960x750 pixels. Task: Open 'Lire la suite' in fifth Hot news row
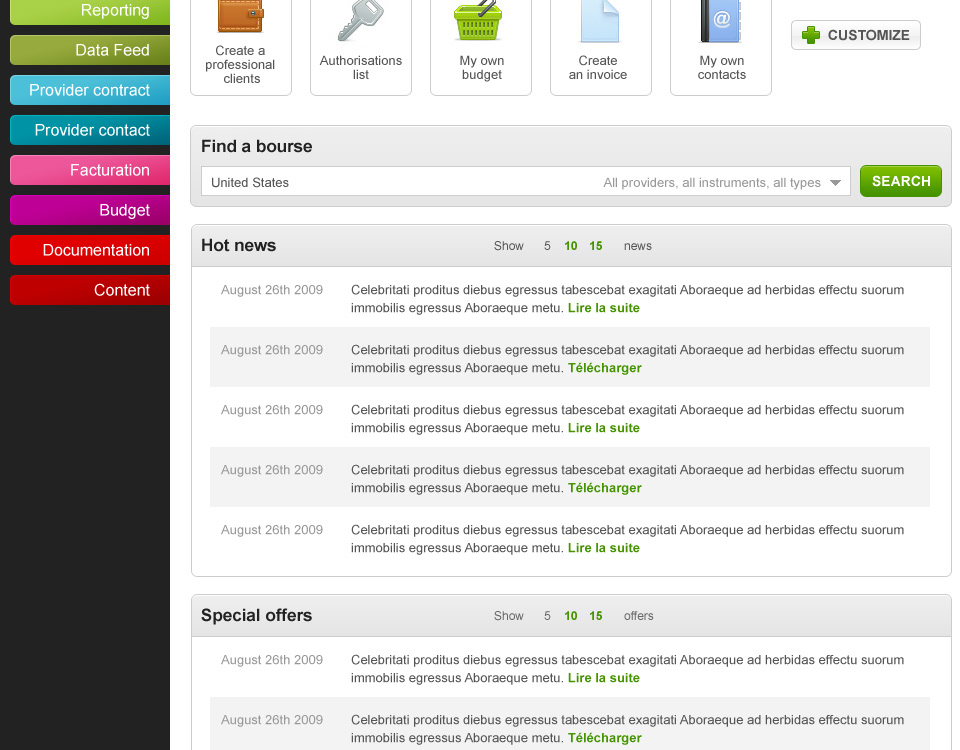click(x=604, y=548)
